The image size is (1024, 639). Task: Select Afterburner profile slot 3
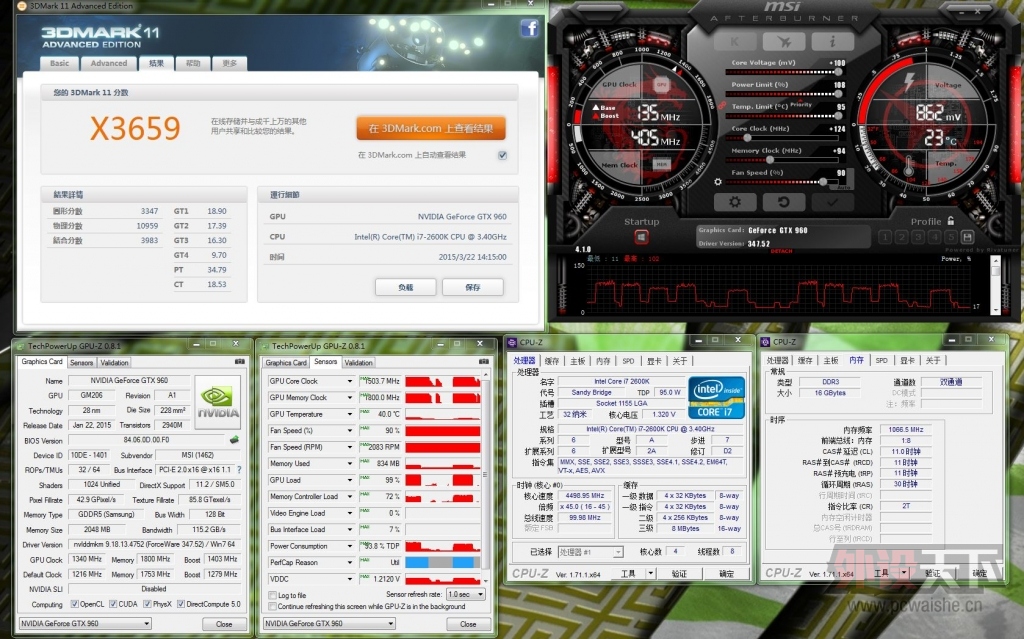coord(918,237)
